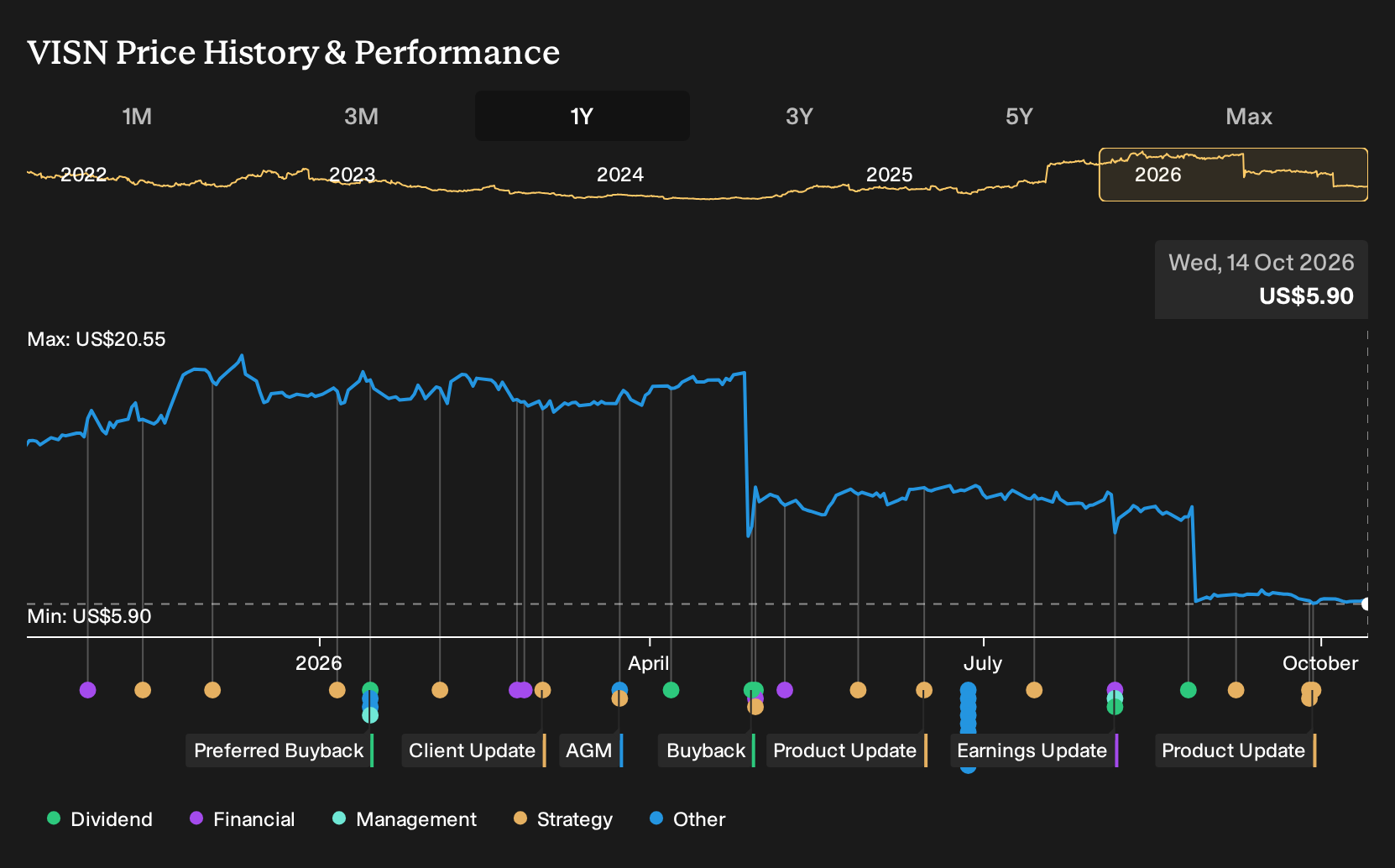1395x868 pixels.
Task: Click the white endpoint dot on price line
Action: 1366,604
